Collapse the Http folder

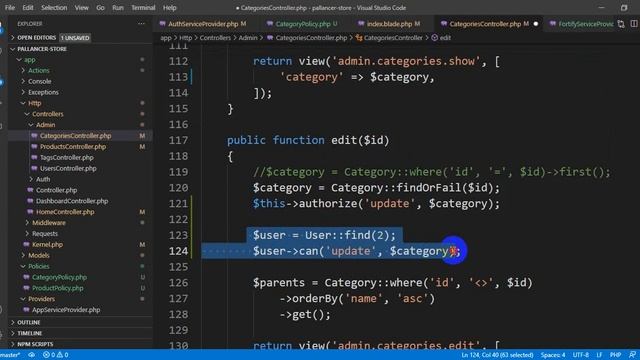point(34,103)
